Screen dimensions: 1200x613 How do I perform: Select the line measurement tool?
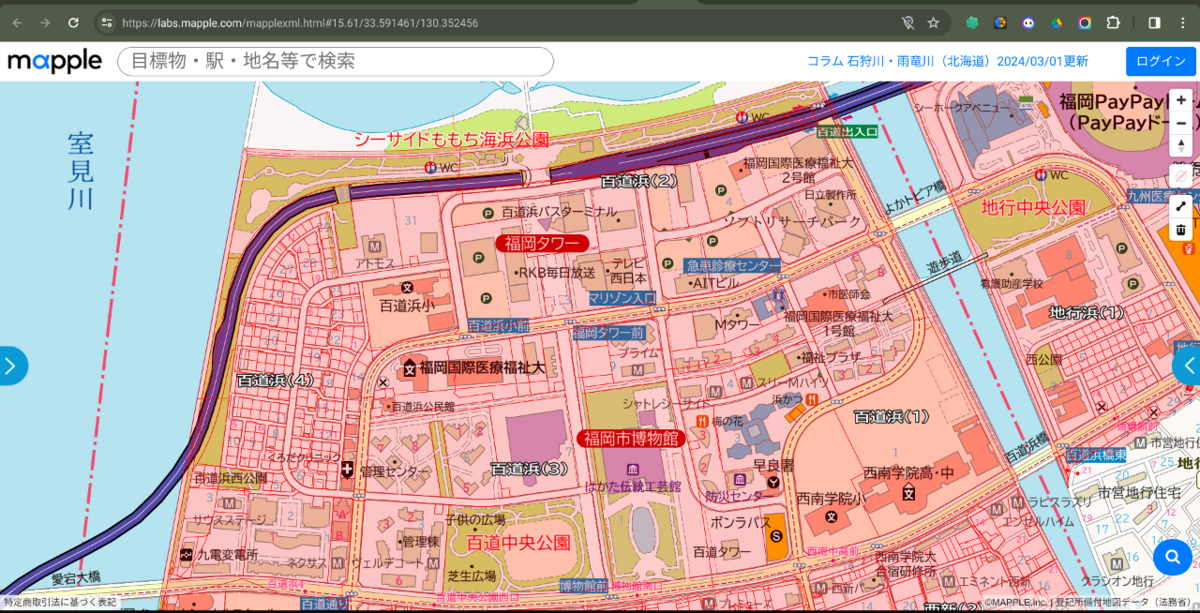[x=1181, y=207]
